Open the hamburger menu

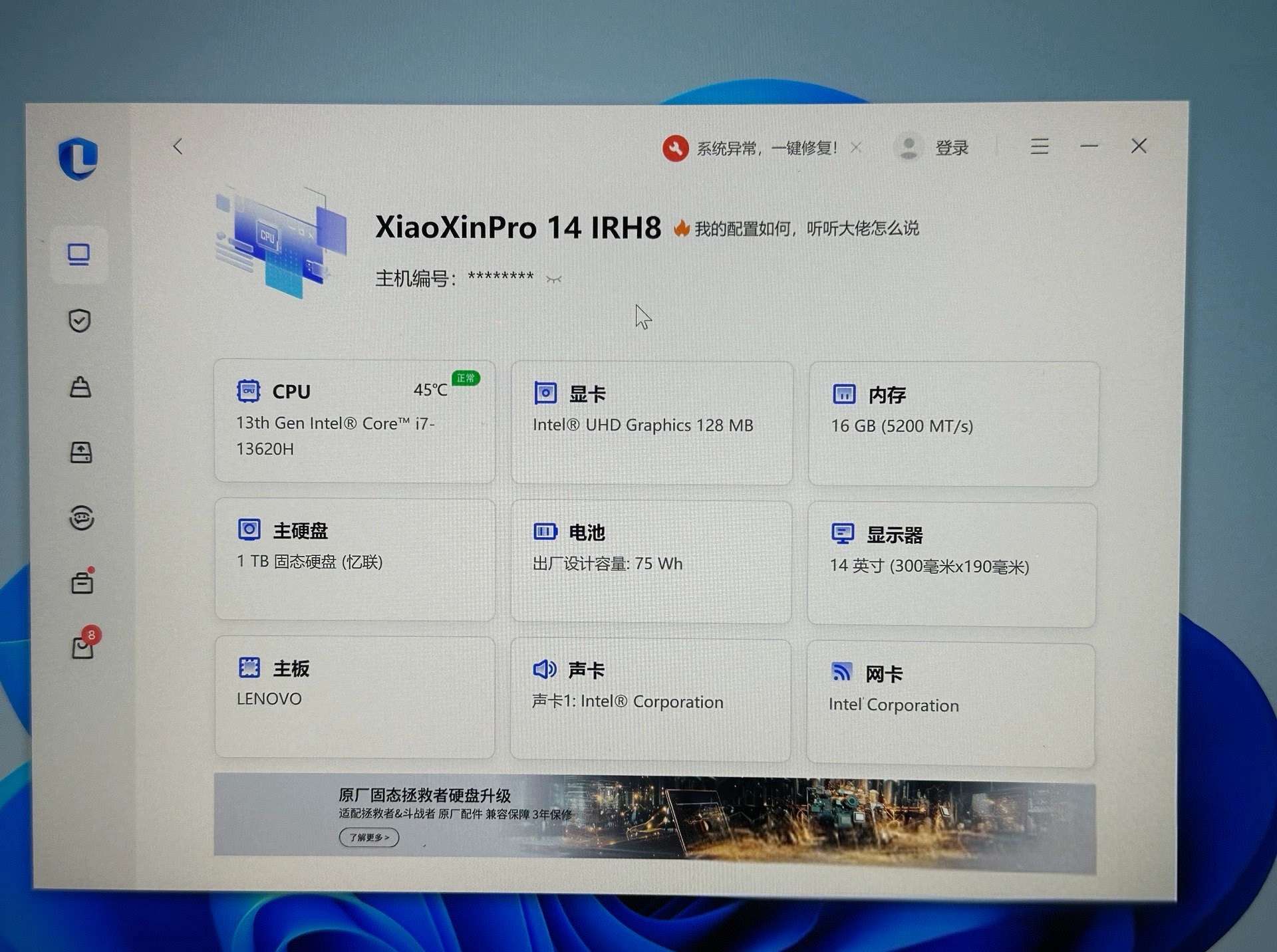click(1040, 146)
